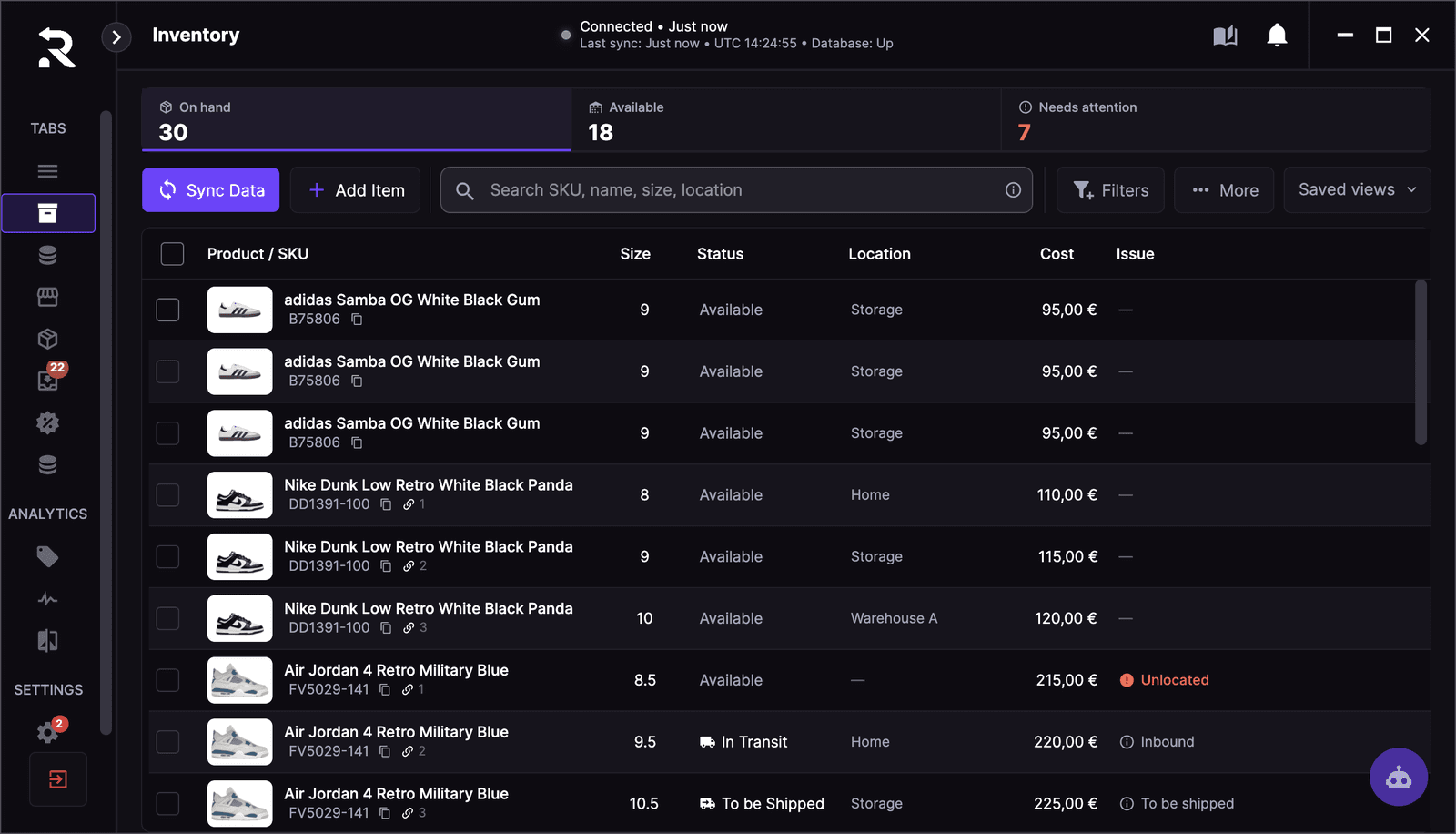Select the On hand tab
This screenshot has height=834, width=1456.
click(x=357, y=119)
